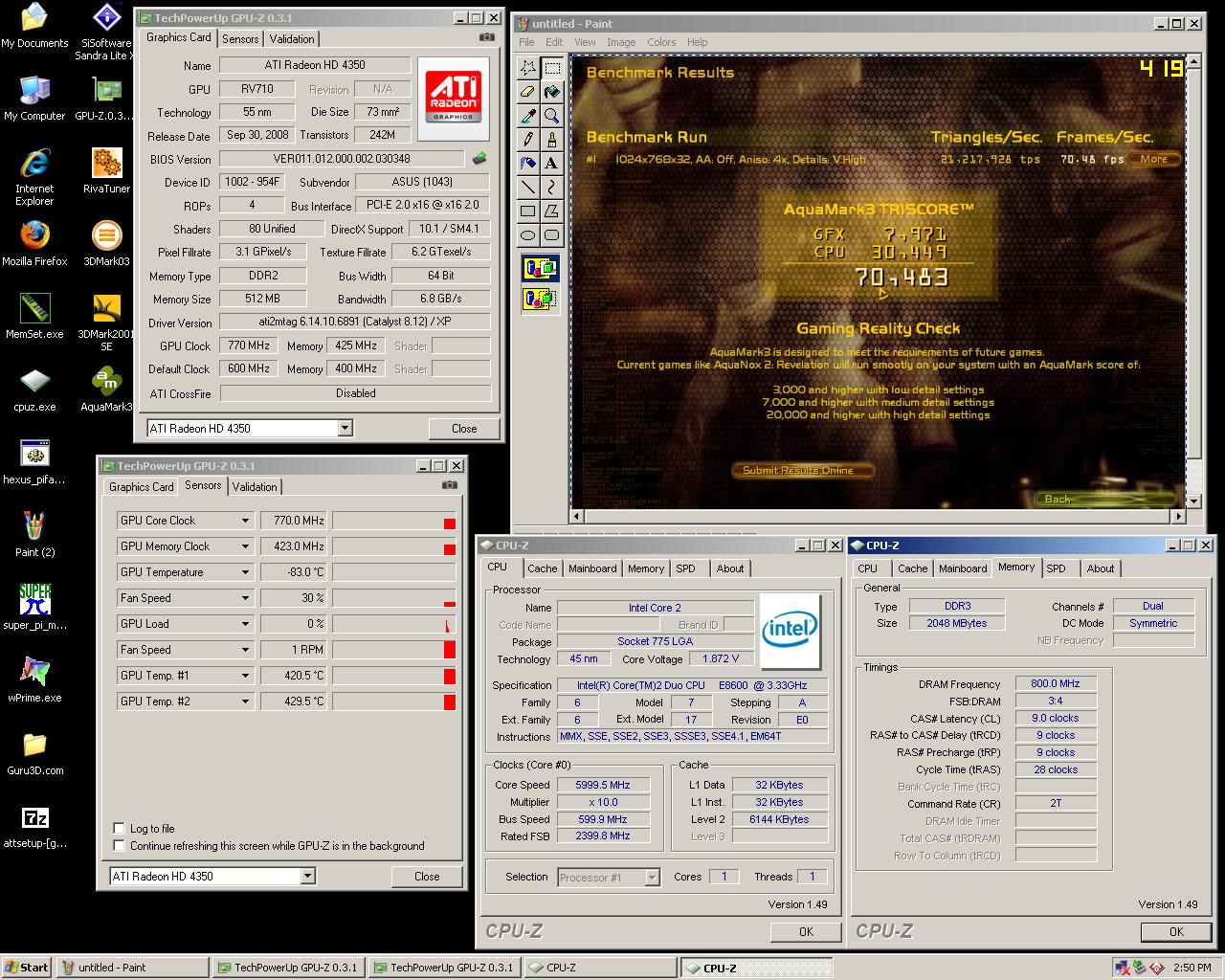Select transparent selection mode in Paint
The height and width of the screenshot is (980, 1225).
click(540, 299)
